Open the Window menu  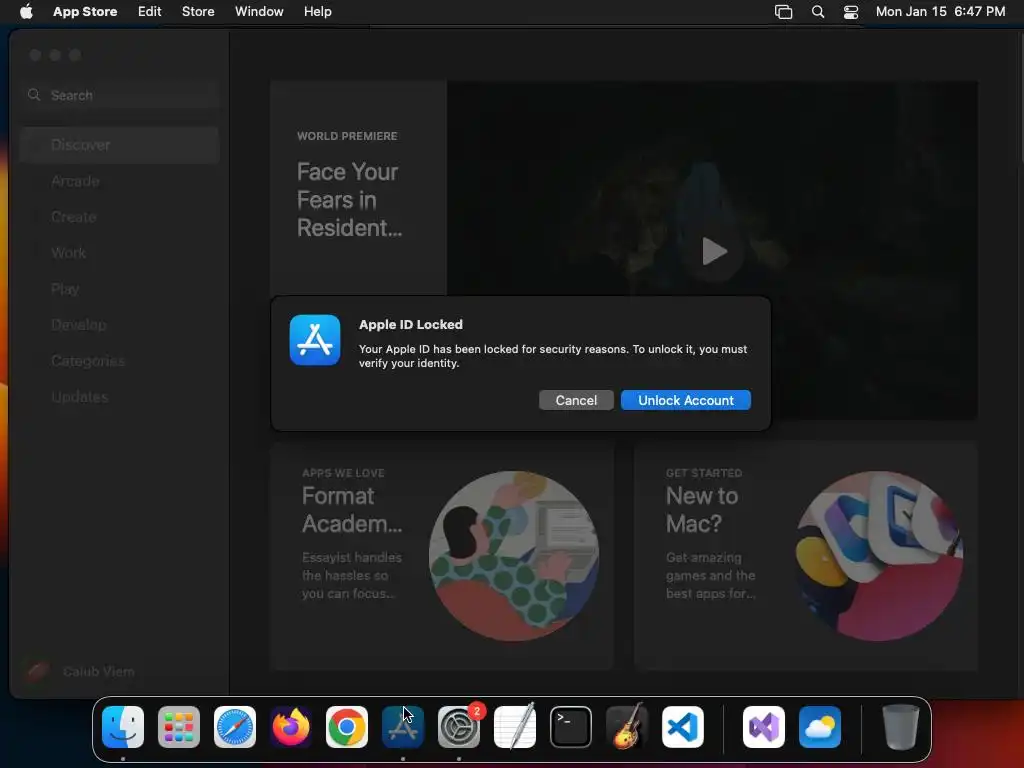tap(259, 11)
